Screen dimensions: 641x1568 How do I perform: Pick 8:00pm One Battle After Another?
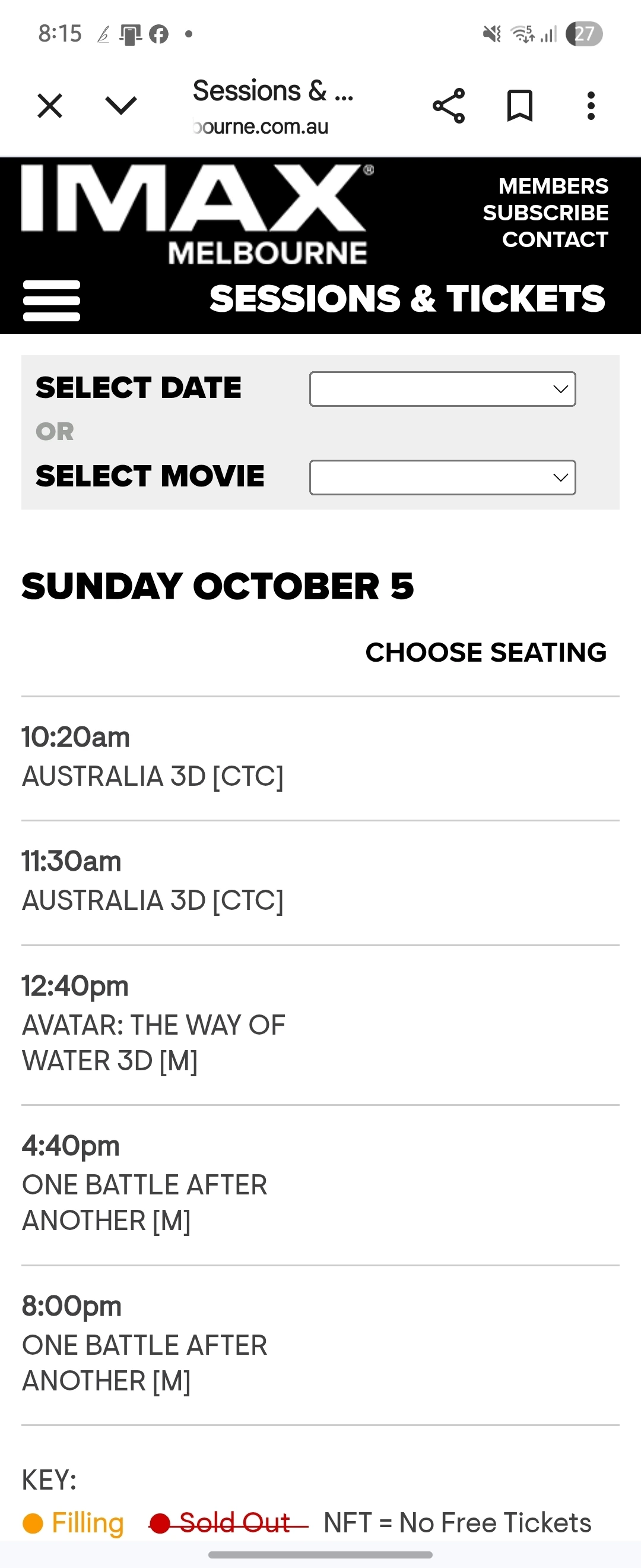[x=145, y=1343]
